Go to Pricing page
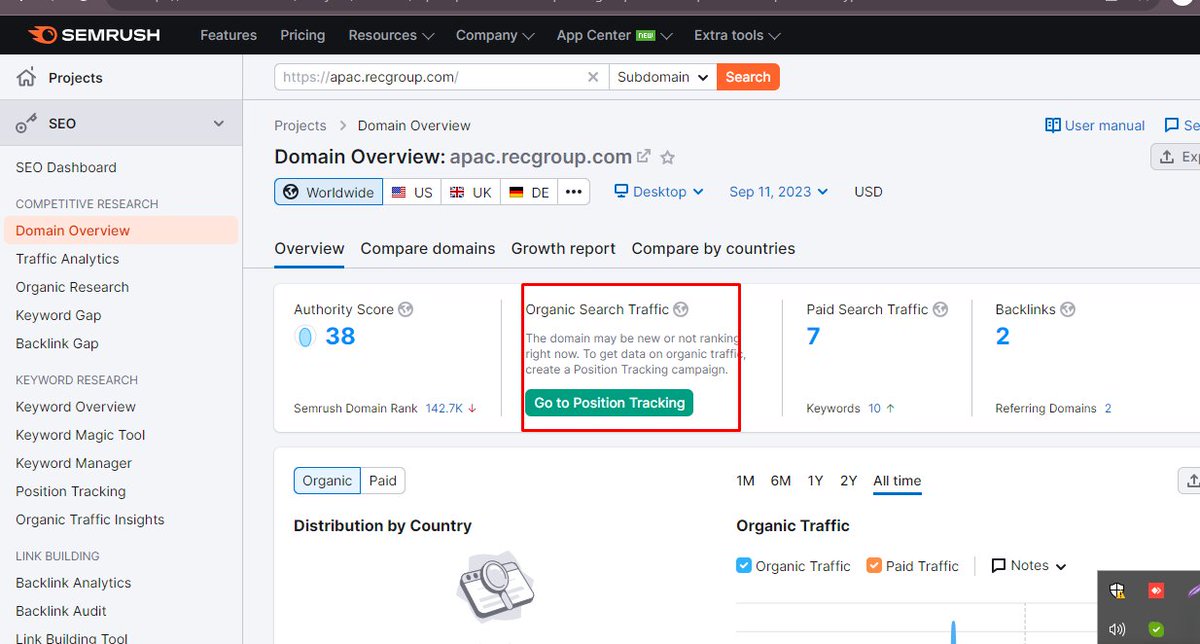The image size is (1200, 644). 303,35
